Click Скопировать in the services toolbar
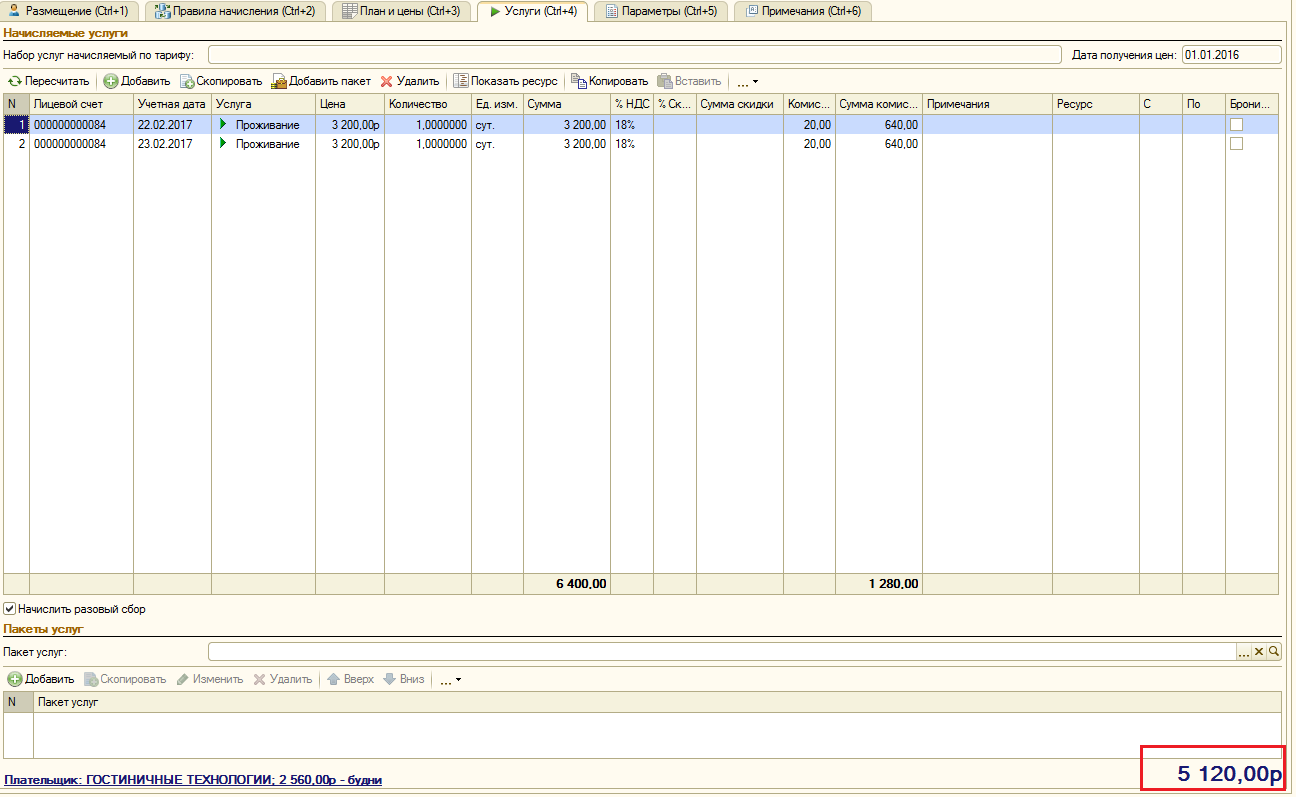 [x=221, y=81]
